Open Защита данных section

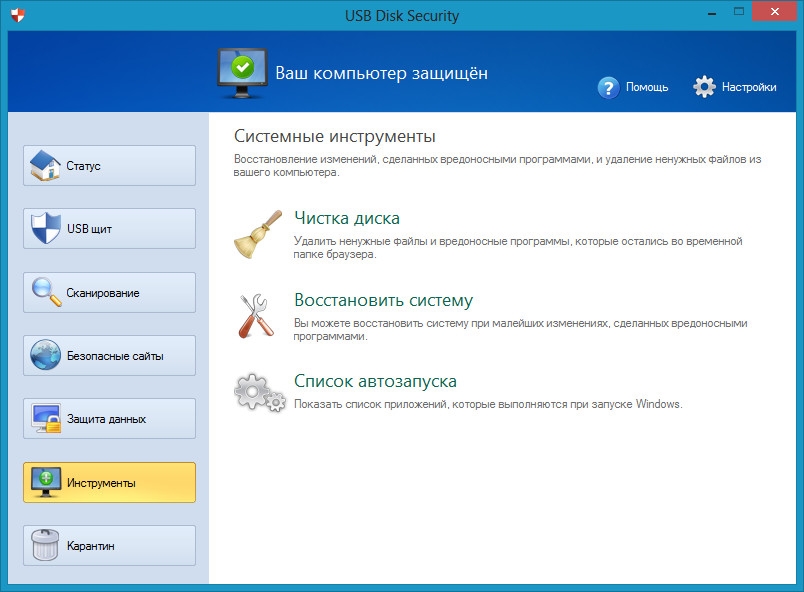point(109,419)
